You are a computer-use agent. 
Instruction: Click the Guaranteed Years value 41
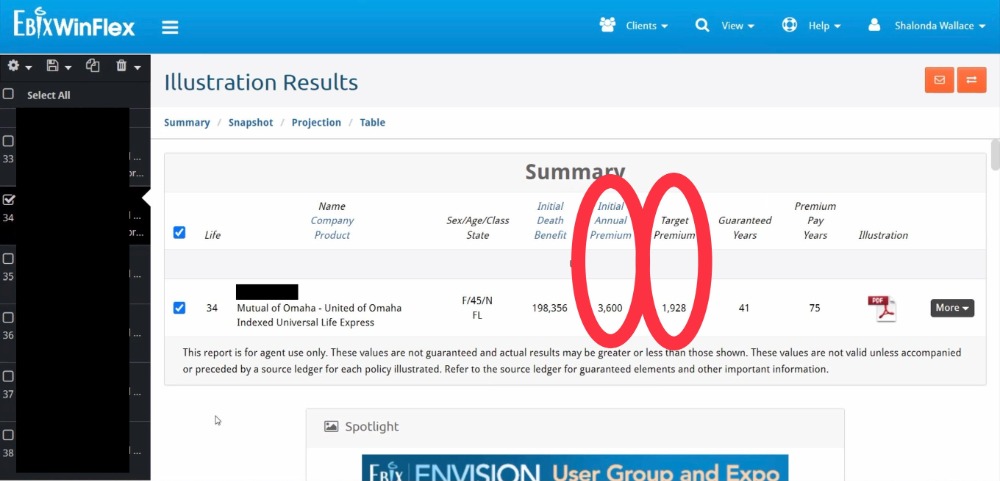(x=744, y=308)
